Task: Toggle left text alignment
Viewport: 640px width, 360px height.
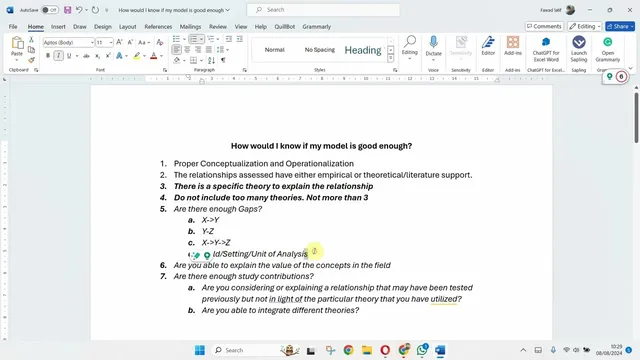Action: 176,50
